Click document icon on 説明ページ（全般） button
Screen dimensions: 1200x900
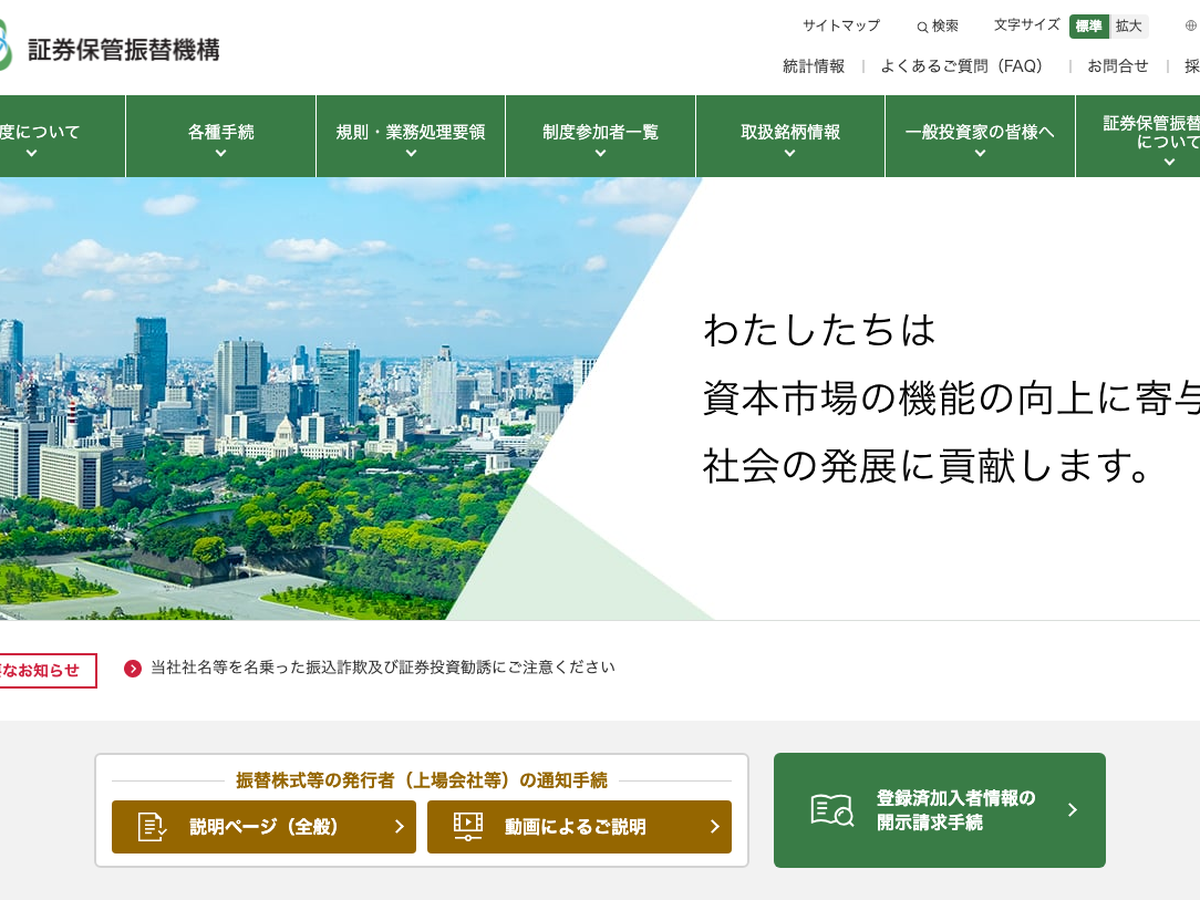click(x=152, y=826)
